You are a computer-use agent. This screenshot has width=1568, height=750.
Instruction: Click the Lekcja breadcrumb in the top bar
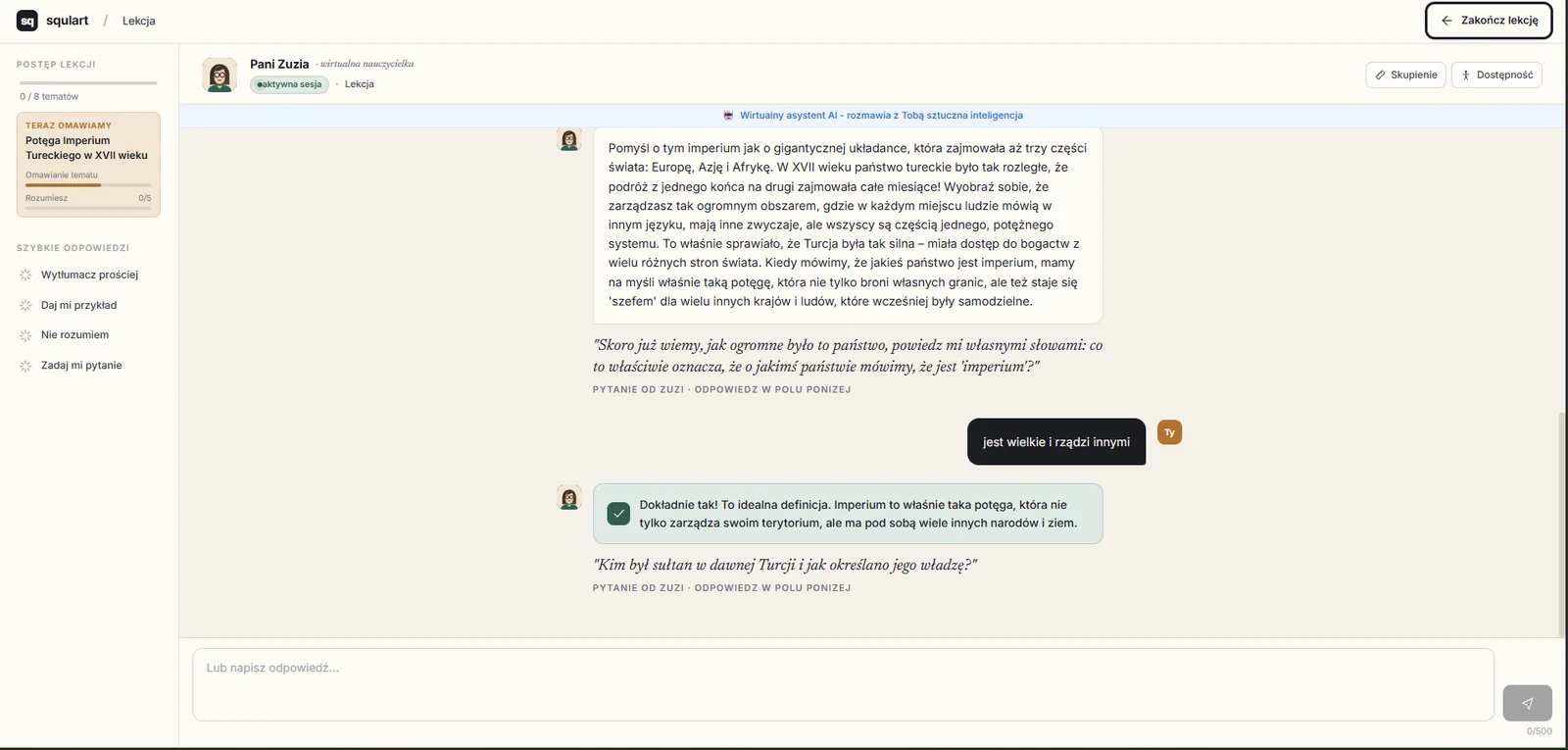[138, 21]
